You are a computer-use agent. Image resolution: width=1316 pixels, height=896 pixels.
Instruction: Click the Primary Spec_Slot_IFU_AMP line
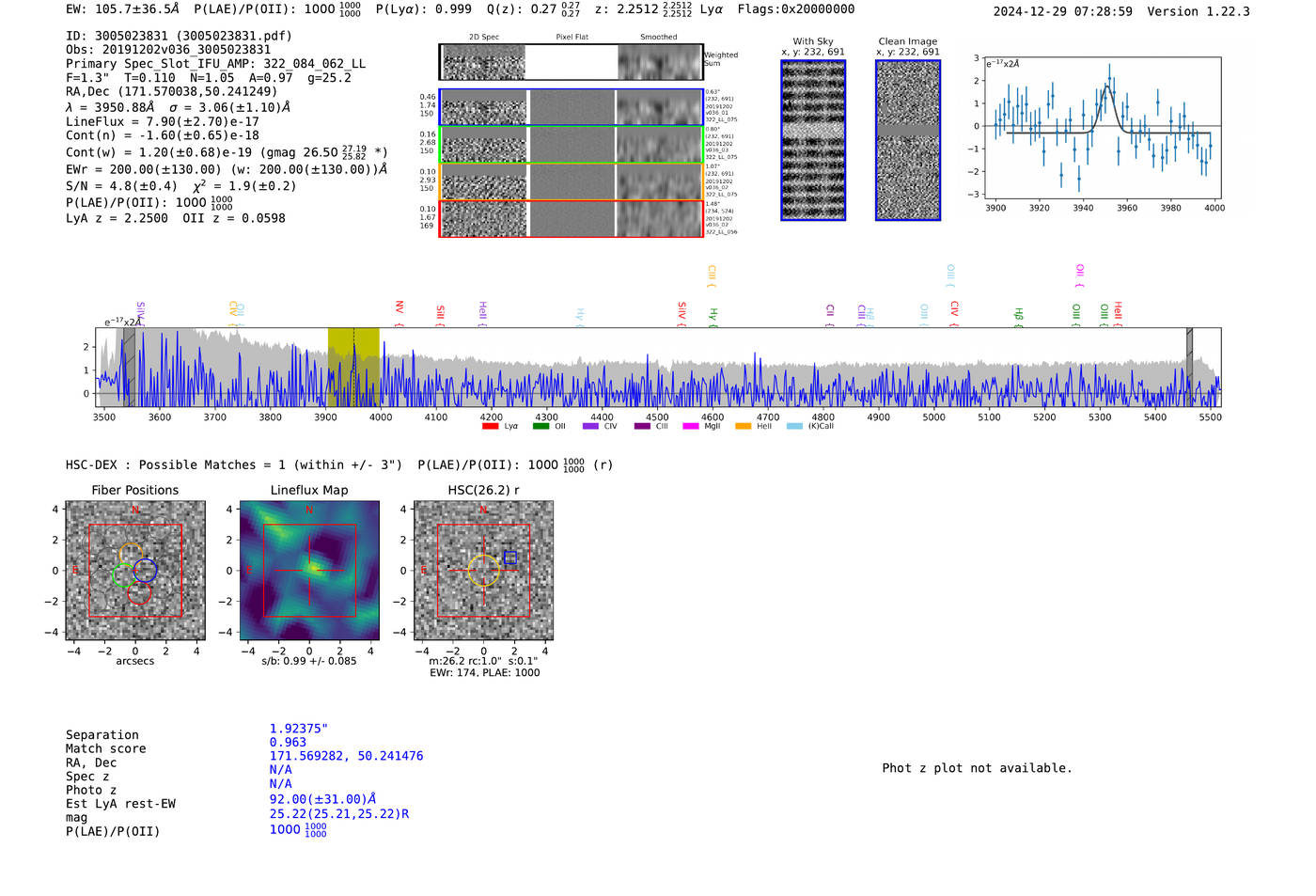click(x=215, y=64)
